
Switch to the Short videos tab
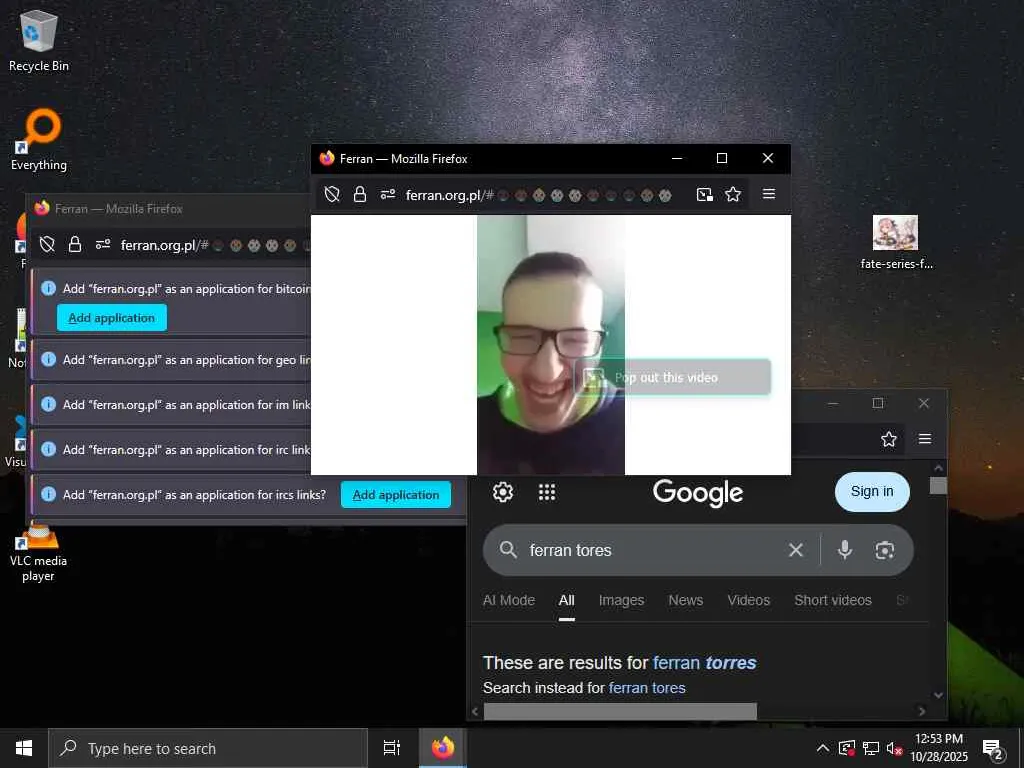tap(833, 600)
